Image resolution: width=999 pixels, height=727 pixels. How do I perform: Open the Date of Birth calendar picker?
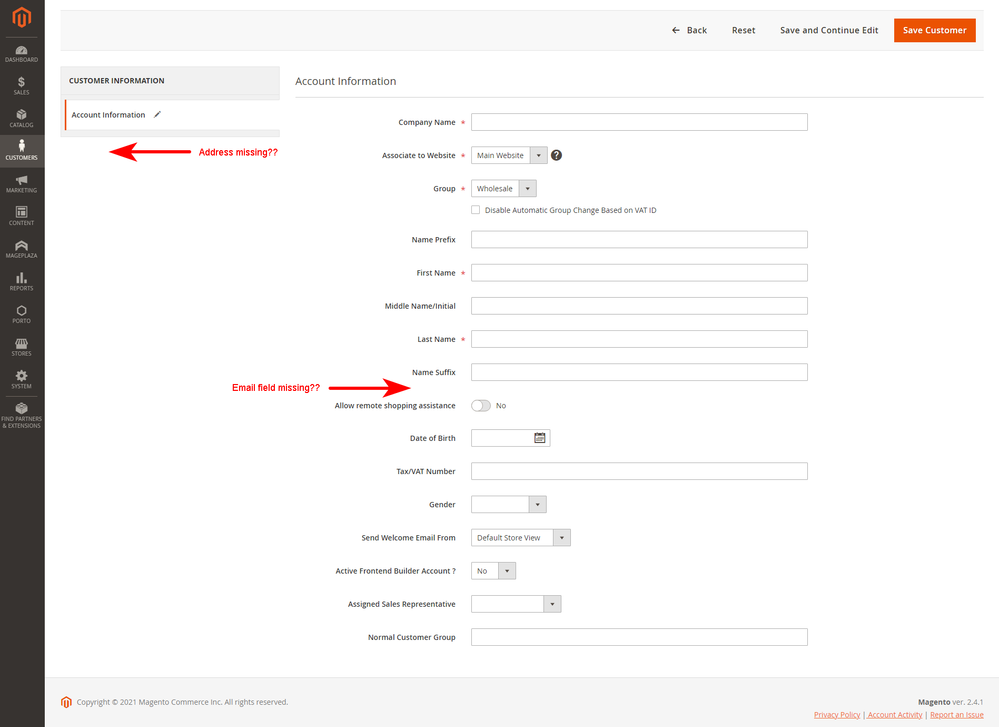[x=540, y=438]
